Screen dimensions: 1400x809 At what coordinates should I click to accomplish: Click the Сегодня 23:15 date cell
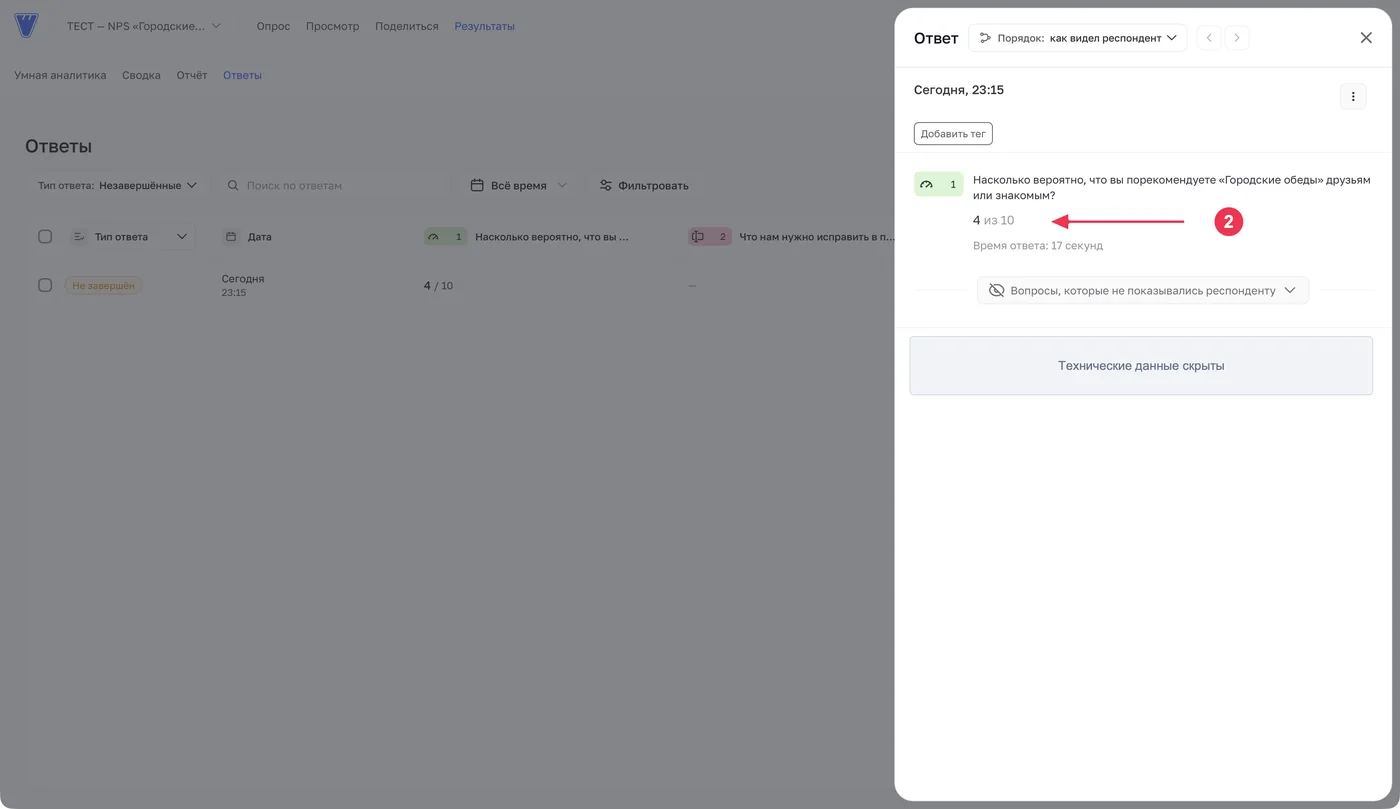pos(243,285)
